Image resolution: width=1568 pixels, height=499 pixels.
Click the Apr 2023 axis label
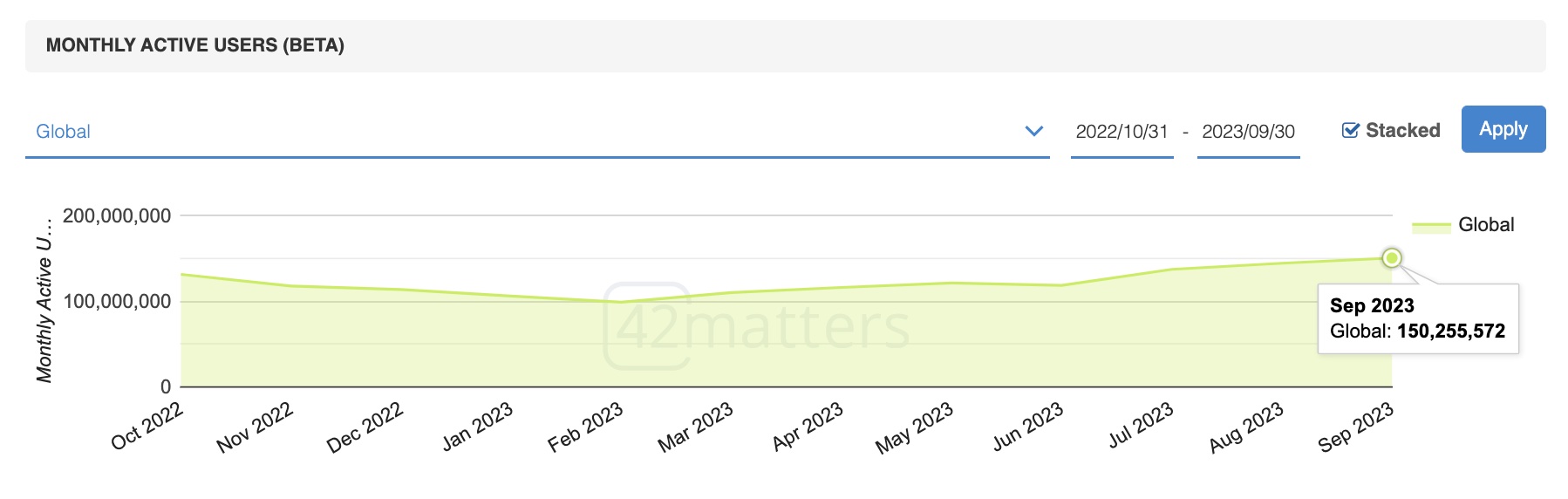[807, 426]
